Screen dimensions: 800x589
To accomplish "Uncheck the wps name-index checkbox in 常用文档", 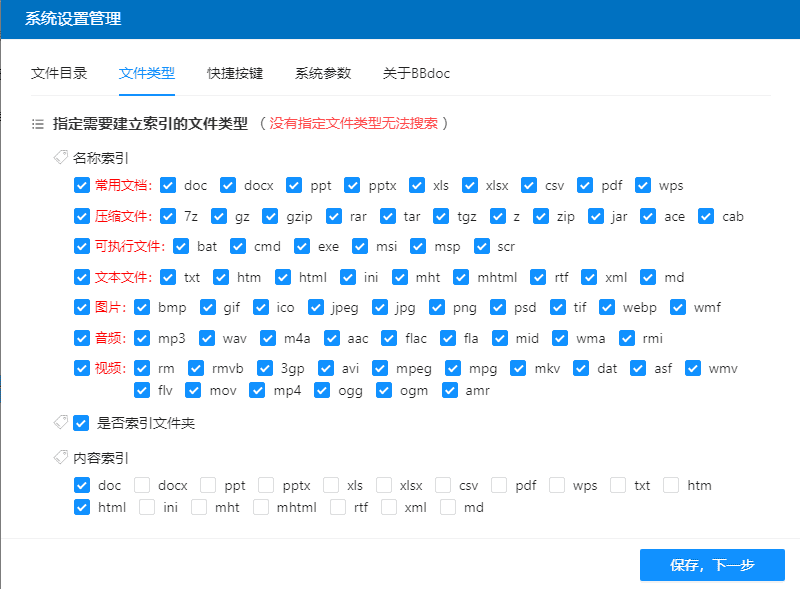I will (643, 185).
